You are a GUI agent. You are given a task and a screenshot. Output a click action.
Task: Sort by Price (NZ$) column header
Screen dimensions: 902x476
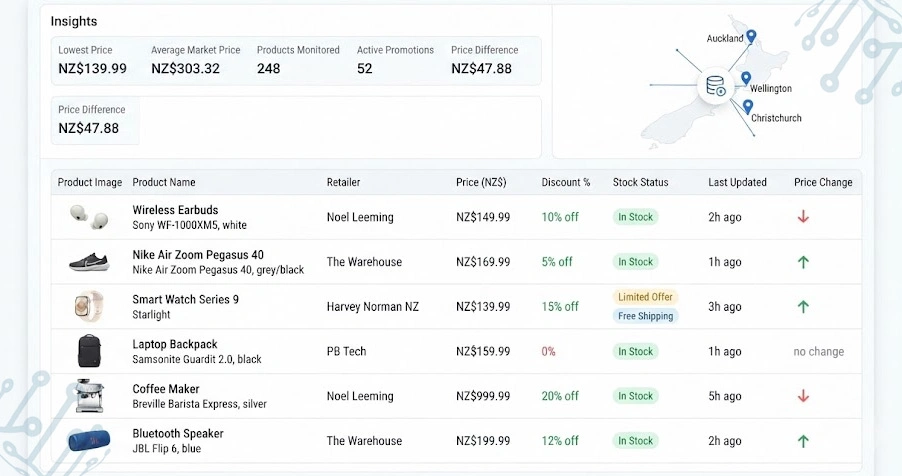click(481, 182)
